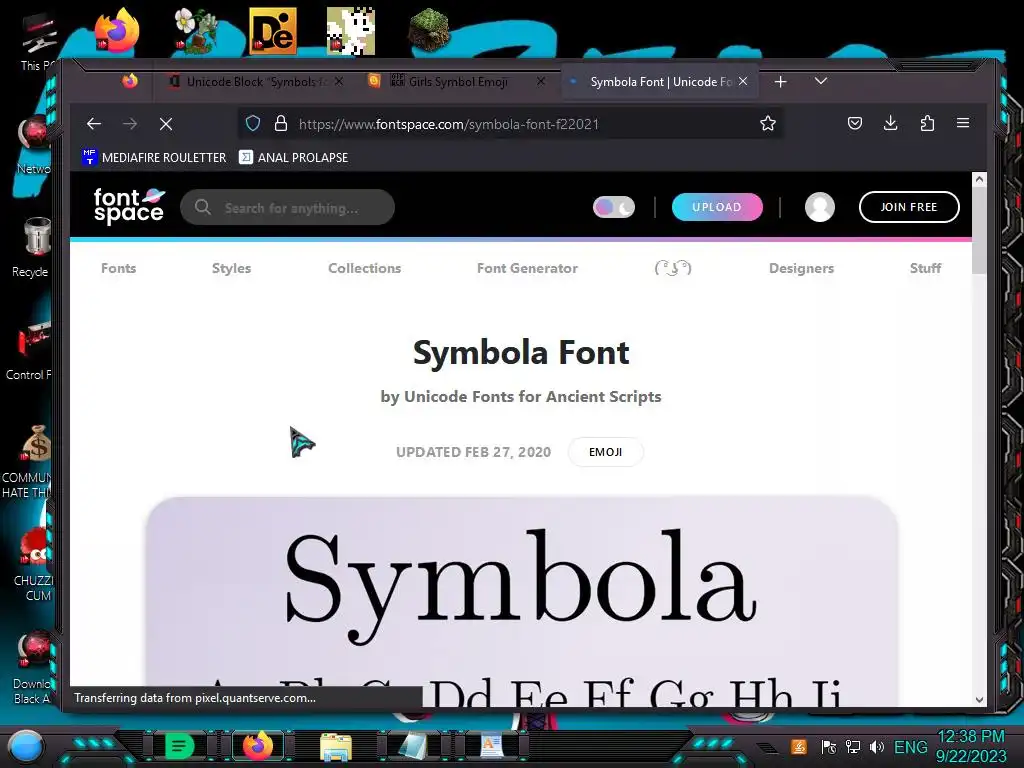
Task: Click the ENG language indicator
Action: [910, 746]
